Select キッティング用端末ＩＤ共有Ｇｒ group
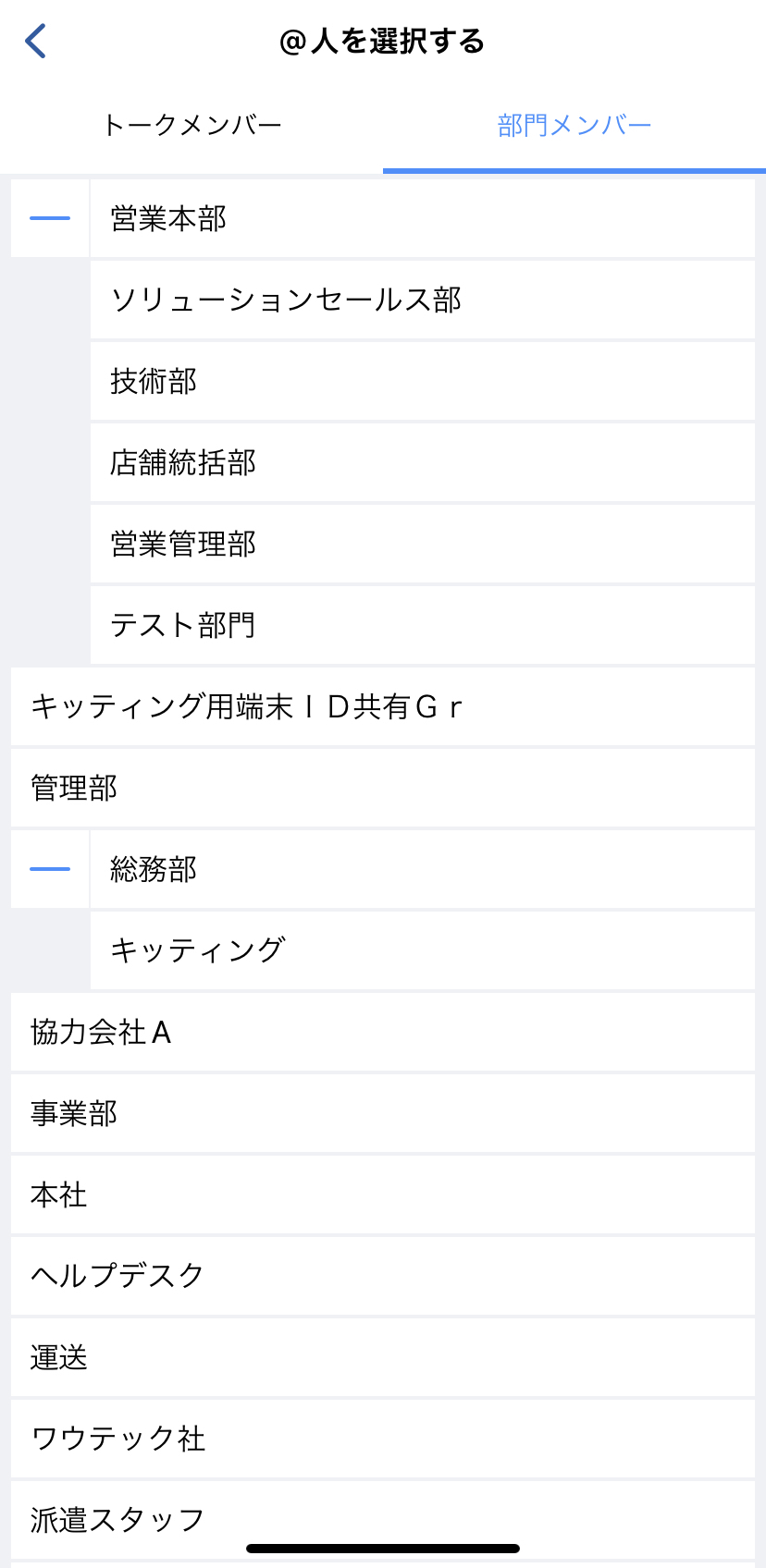This screenshot has width=766, height=1568. [x=383, y=706]
